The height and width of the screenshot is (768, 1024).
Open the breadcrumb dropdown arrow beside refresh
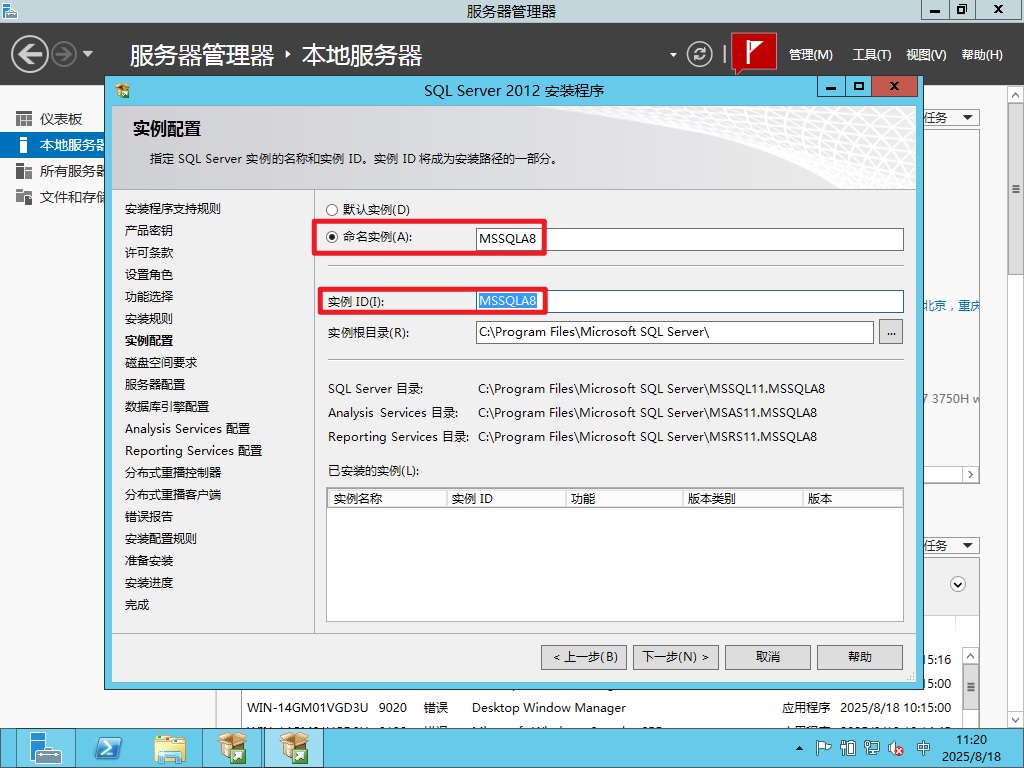[x=673, y=55]
